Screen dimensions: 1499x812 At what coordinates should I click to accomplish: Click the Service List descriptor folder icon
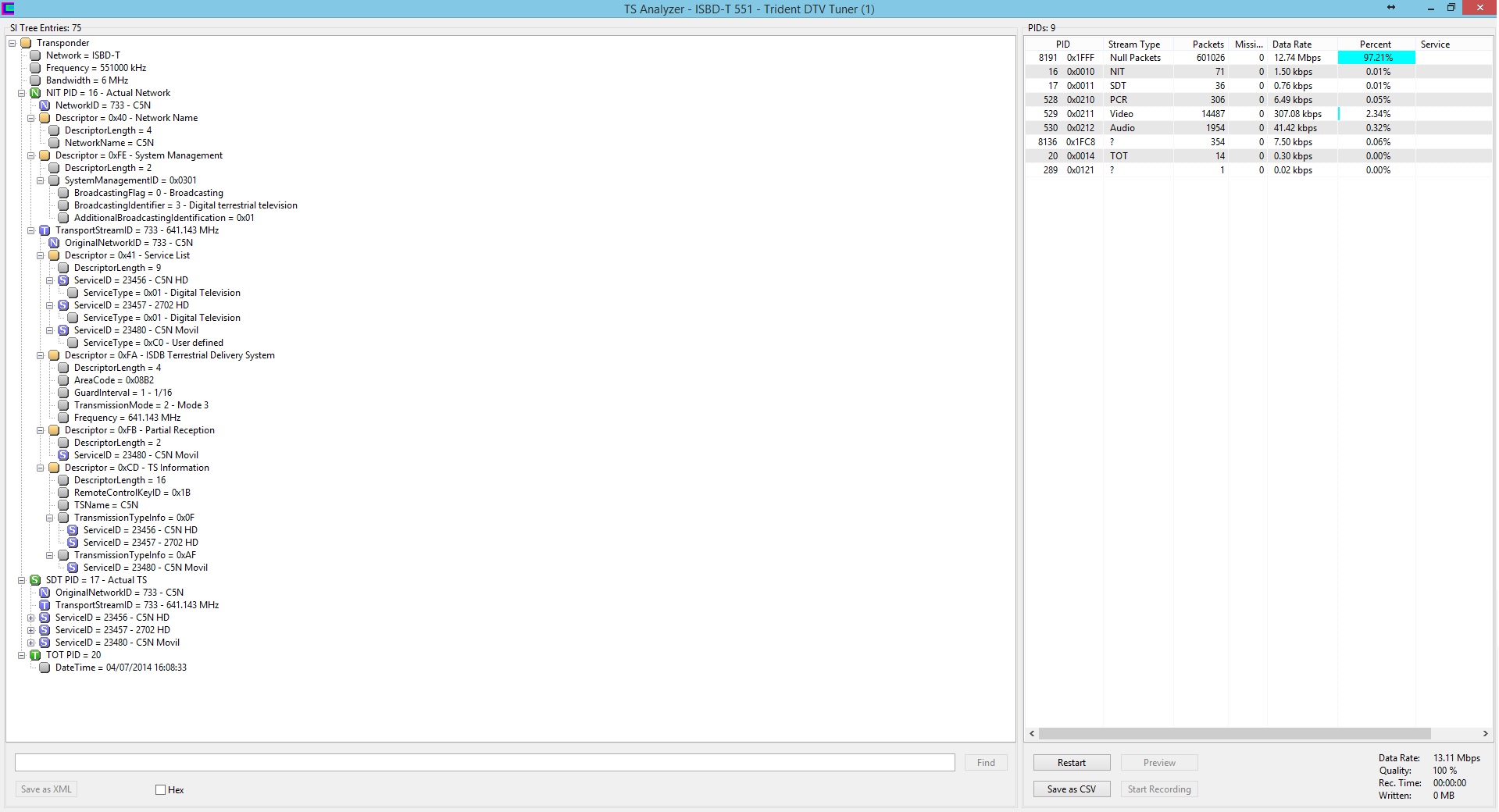coord(54,255)
